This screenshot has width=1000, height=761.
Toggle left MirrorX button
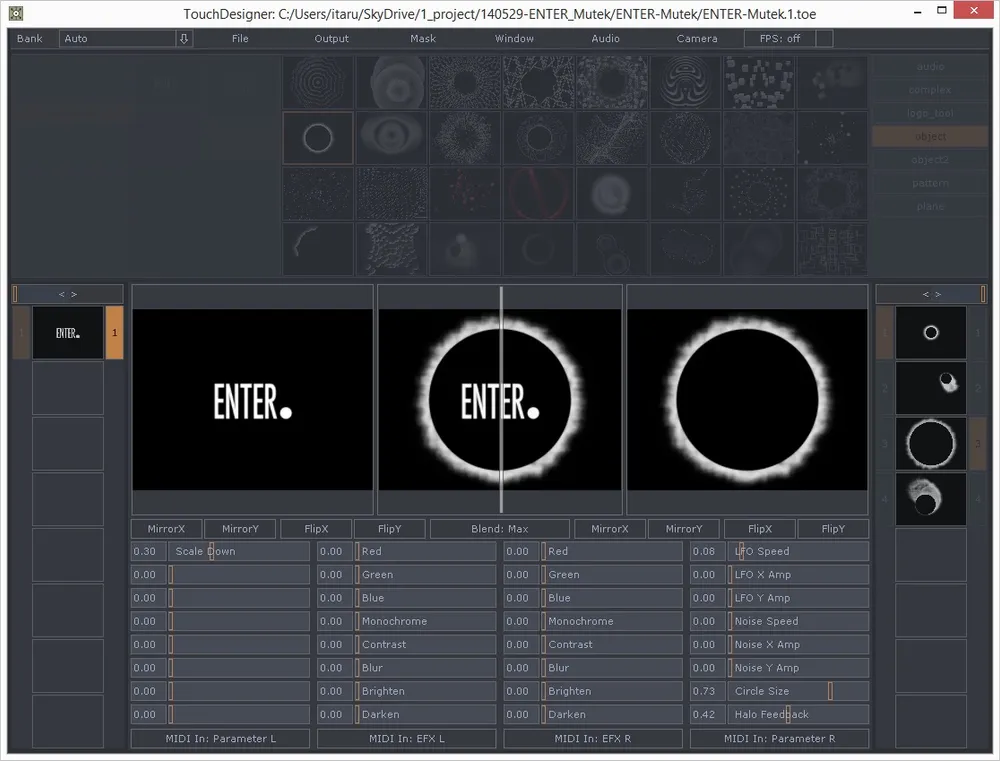click(x=166, y=529)
